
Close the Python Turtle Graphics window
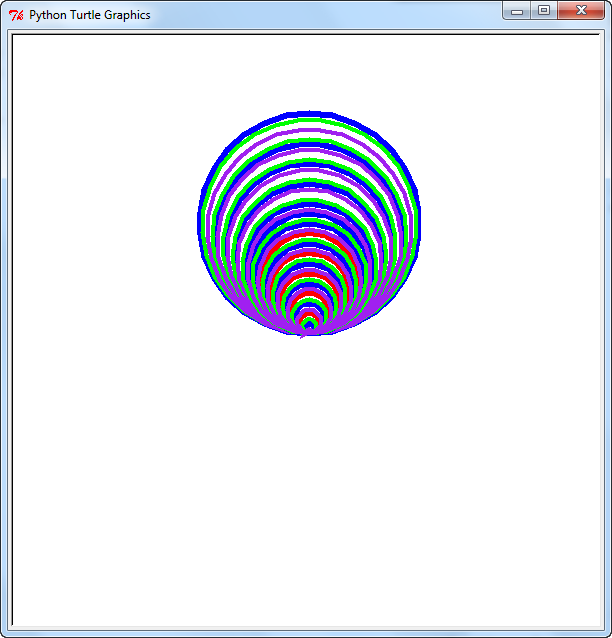[581, 11]
